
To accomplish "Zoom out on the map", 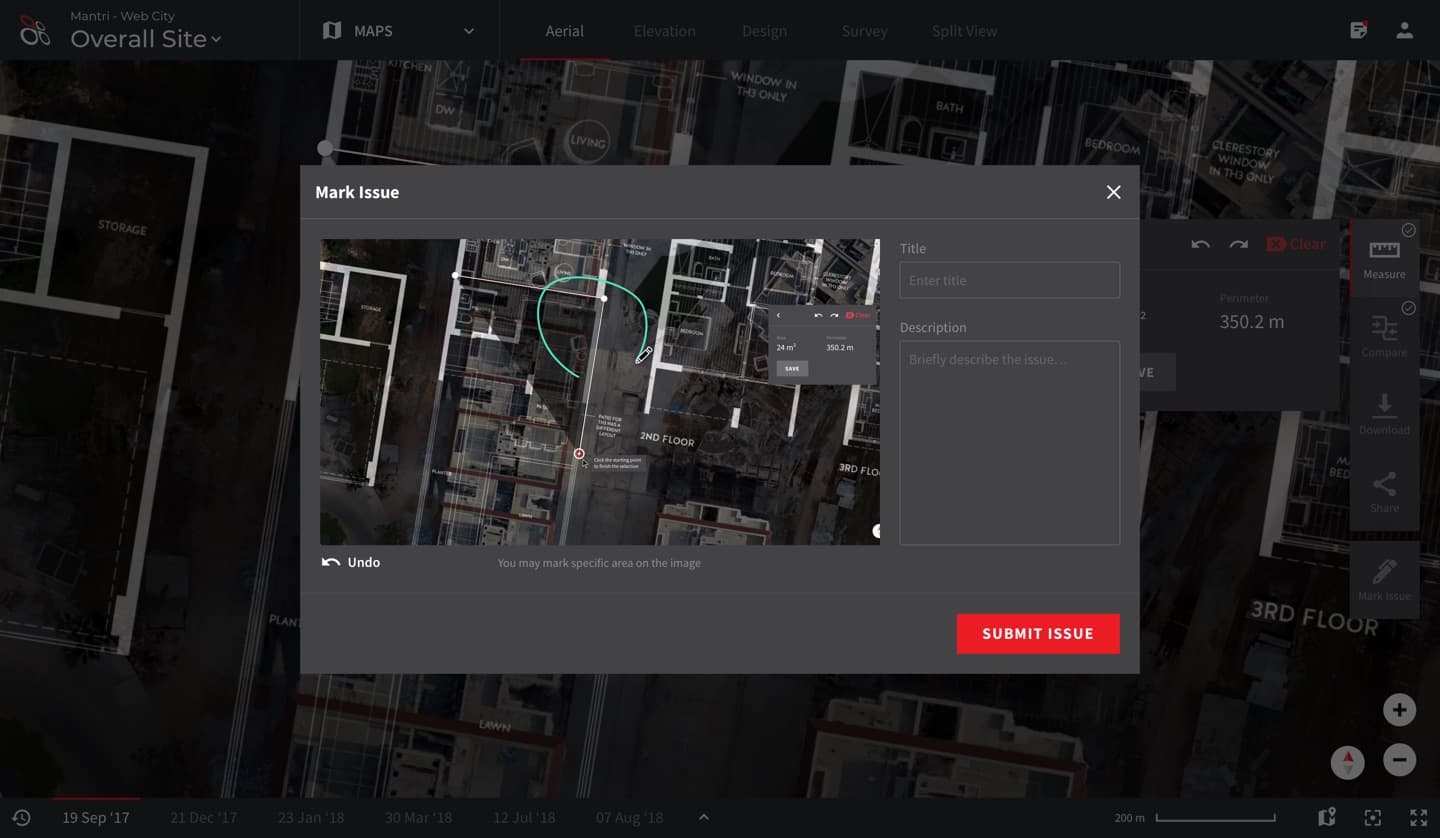I will pos(1399,759).
